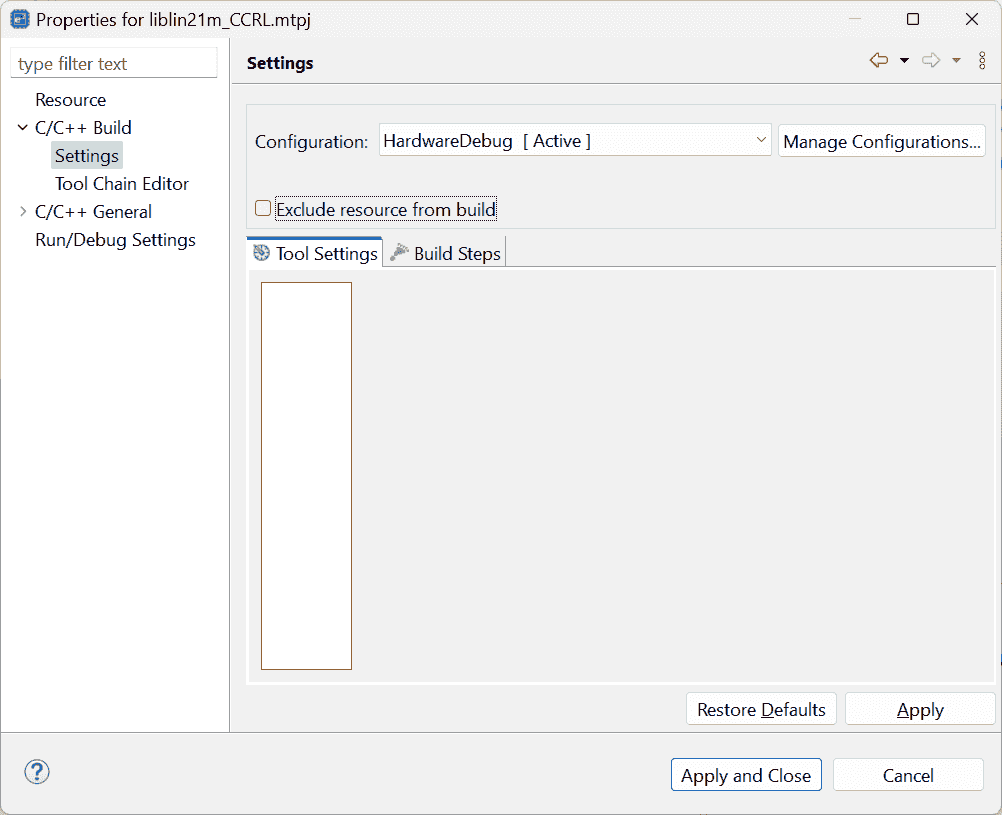Expand the C/C++ General tree node
The image size is (1002, 815).
pyautogui.click(x=23, y=211)
